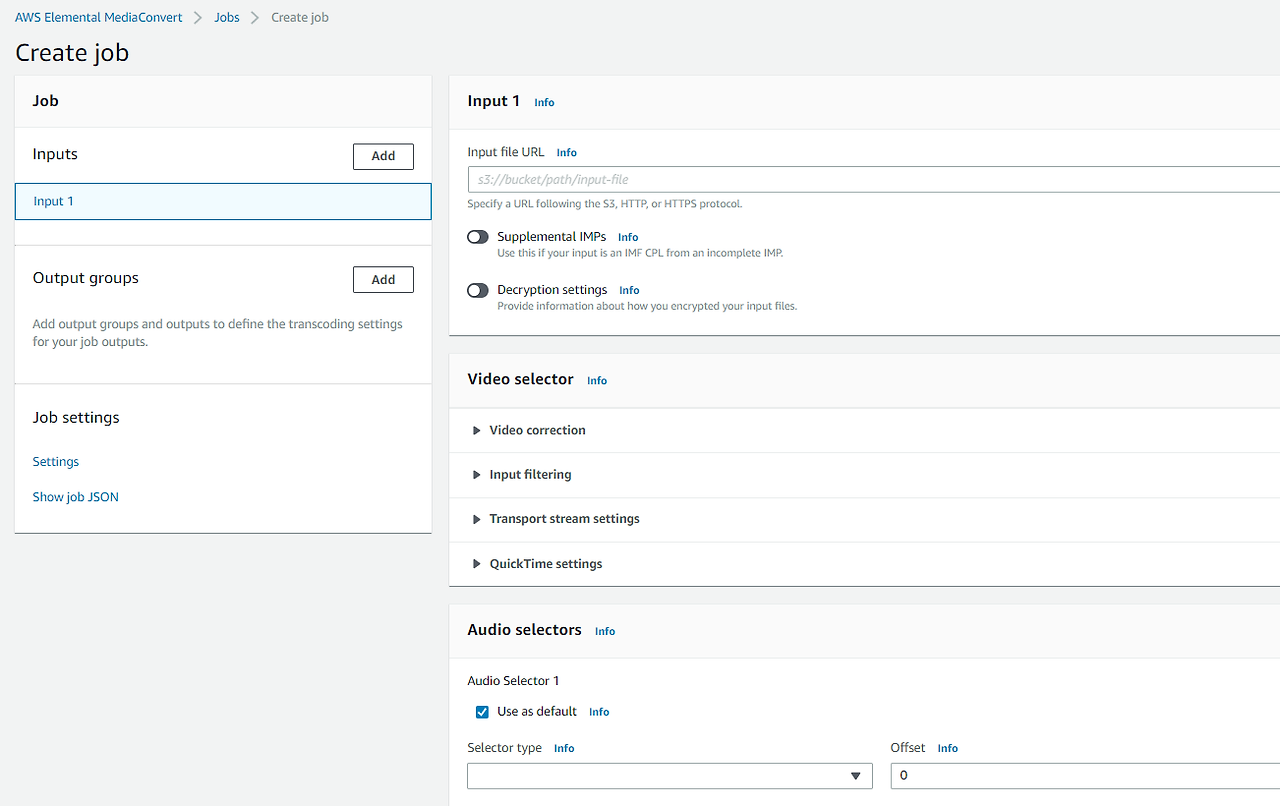Click the Job settings heading
This screenshot has width=1280, height=806.
[x=76, y=418]
